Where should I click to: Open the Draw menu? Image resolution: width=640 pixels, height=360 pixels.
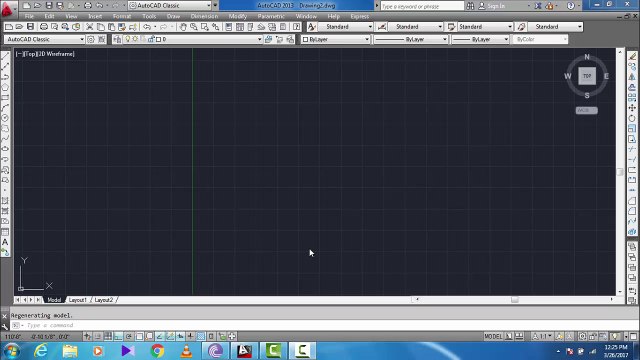click(x=173, y=16)
